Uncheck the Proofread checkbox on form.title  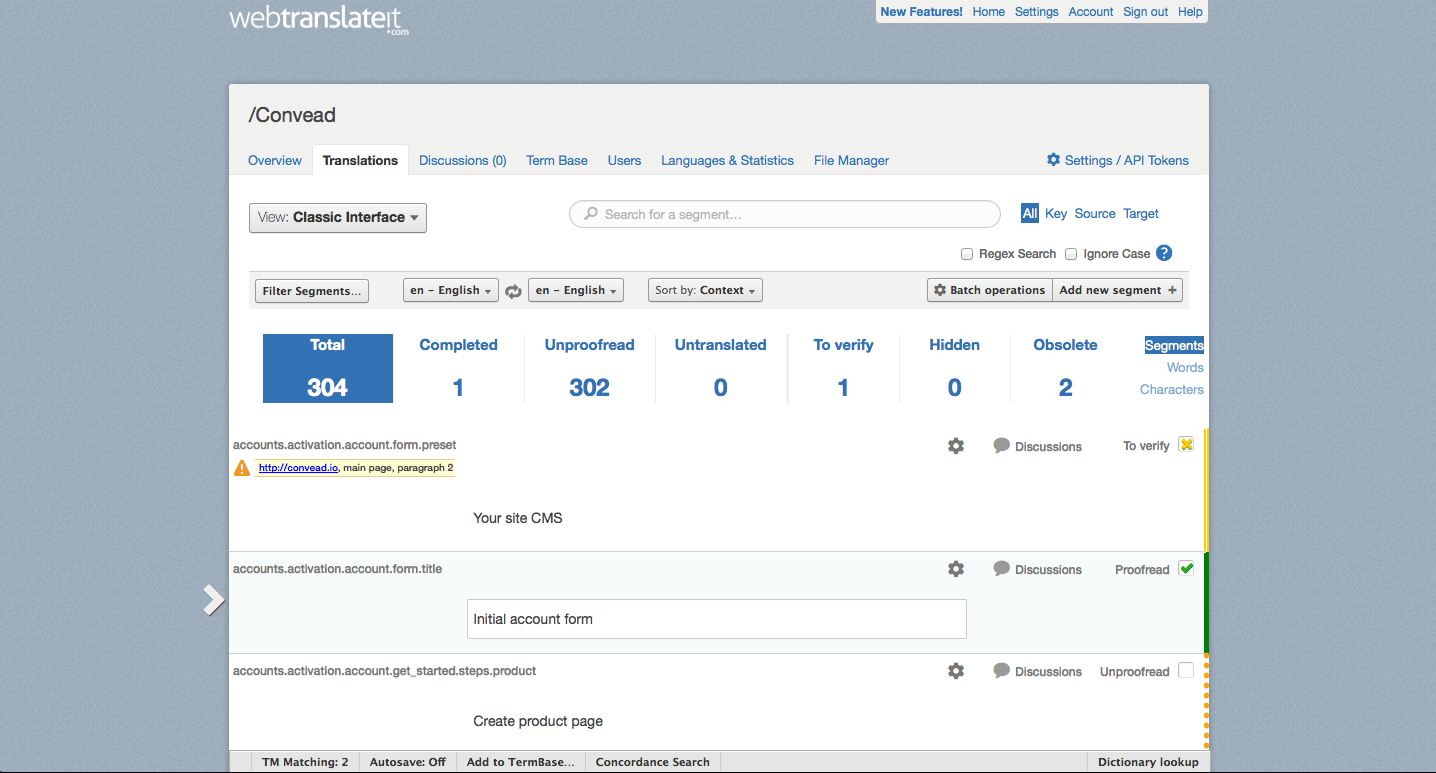point(1186,569)
